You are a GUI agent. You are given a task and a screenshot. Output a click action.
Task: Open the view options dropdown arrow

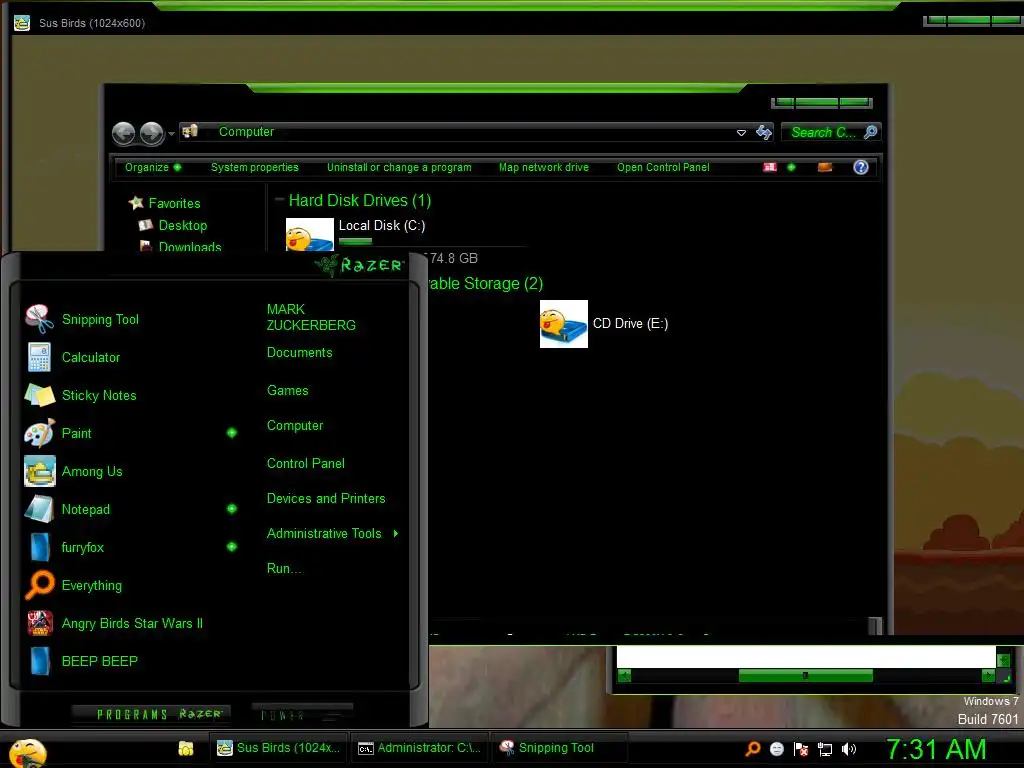pos(792,167)
